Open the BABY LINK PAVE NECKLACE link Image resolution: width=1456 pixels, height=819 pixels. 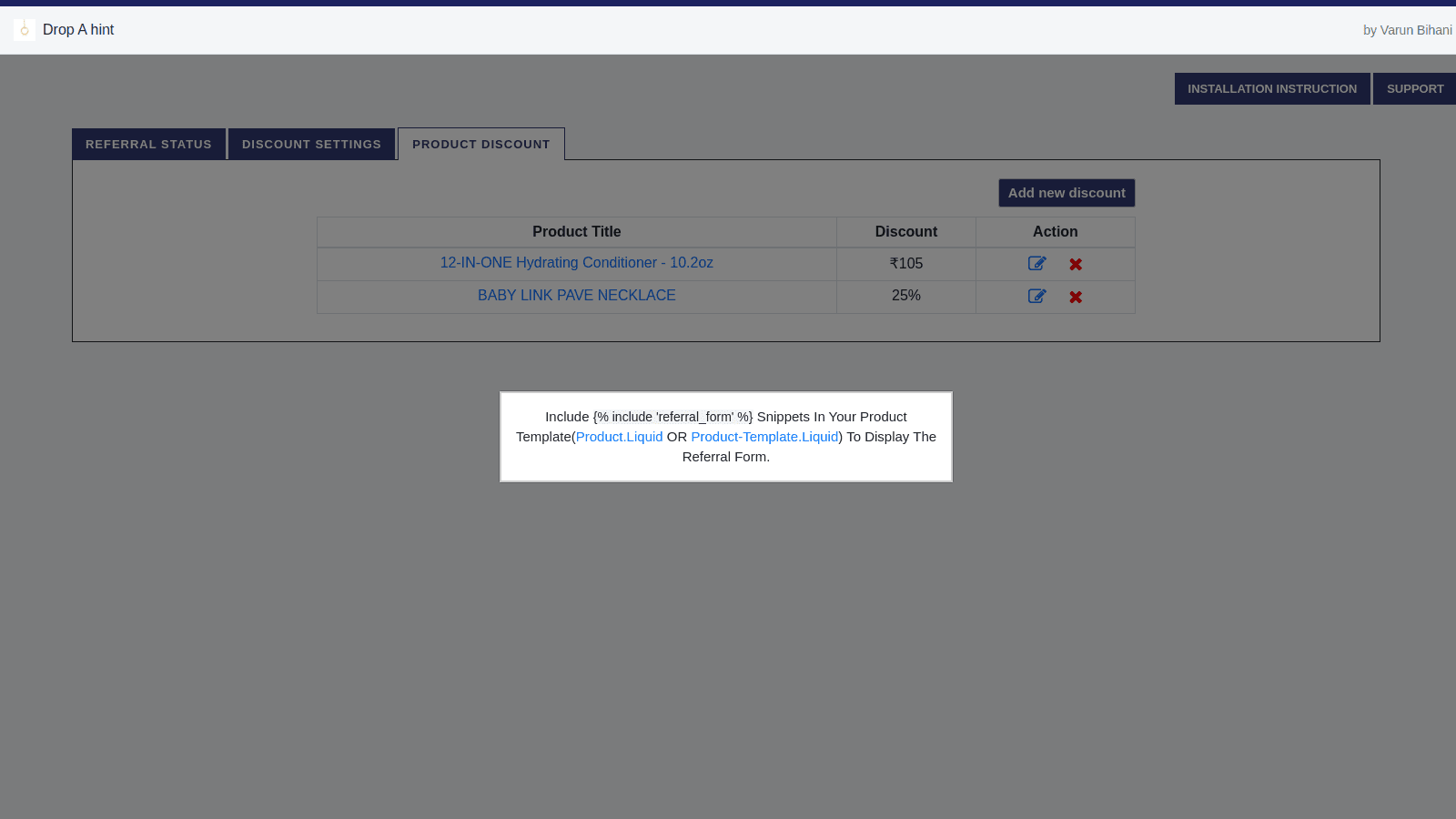(x=576, y=296)
